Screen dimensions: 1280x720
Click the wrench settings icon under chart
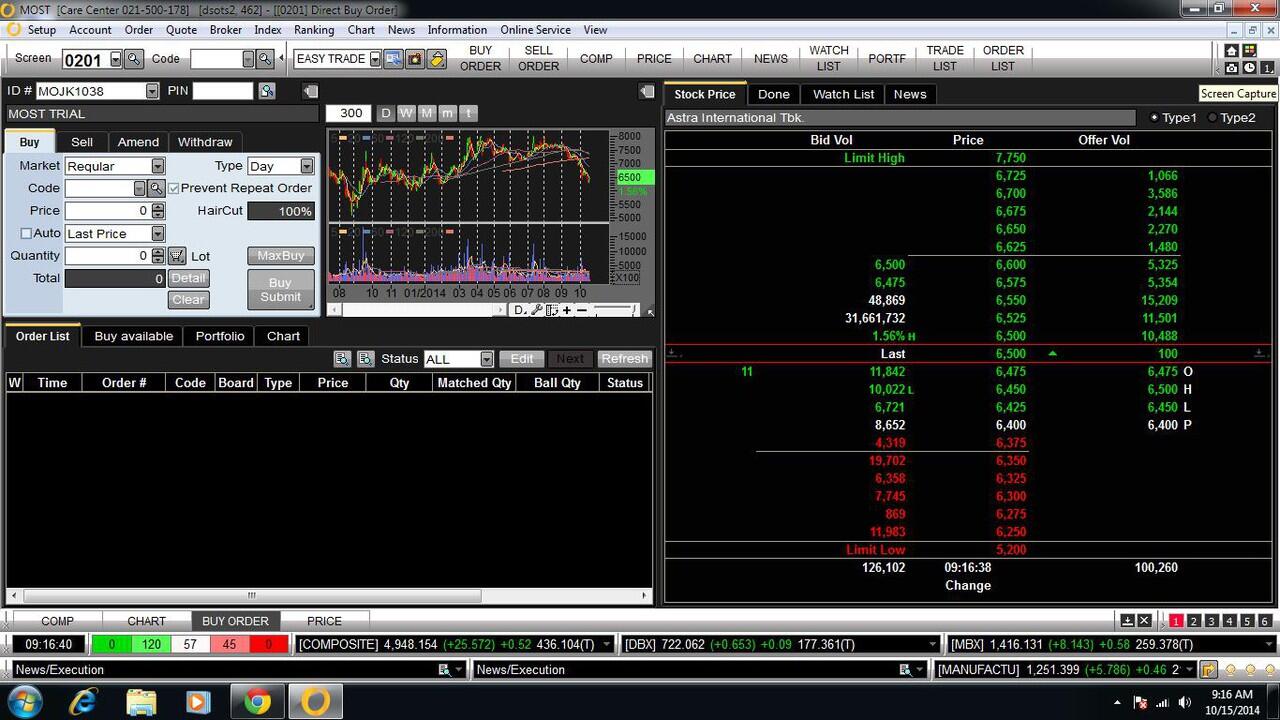tap(537, 310)
